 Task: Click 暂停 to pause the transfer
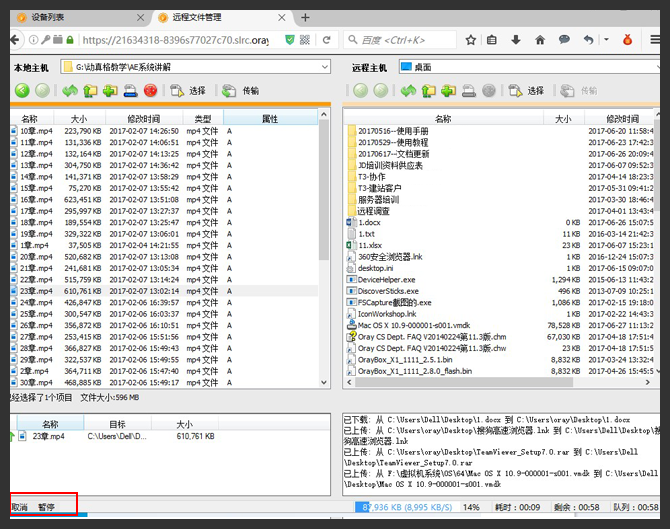[47, 508]
